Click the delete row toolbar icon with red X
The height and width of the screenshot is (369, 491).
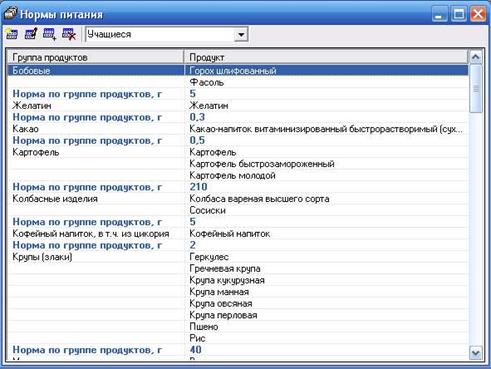[69, 34]
